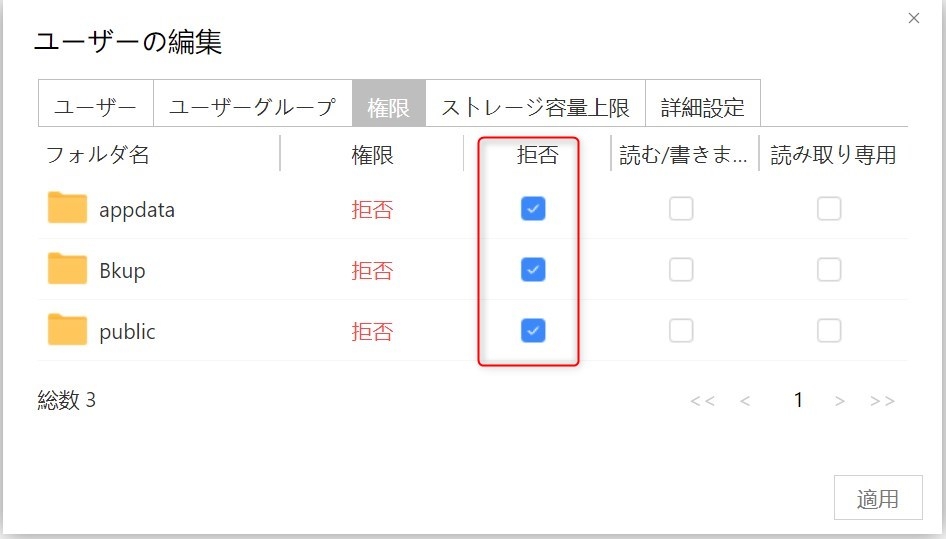Click the appdata folder icon
946x539 pixels.
68,209
